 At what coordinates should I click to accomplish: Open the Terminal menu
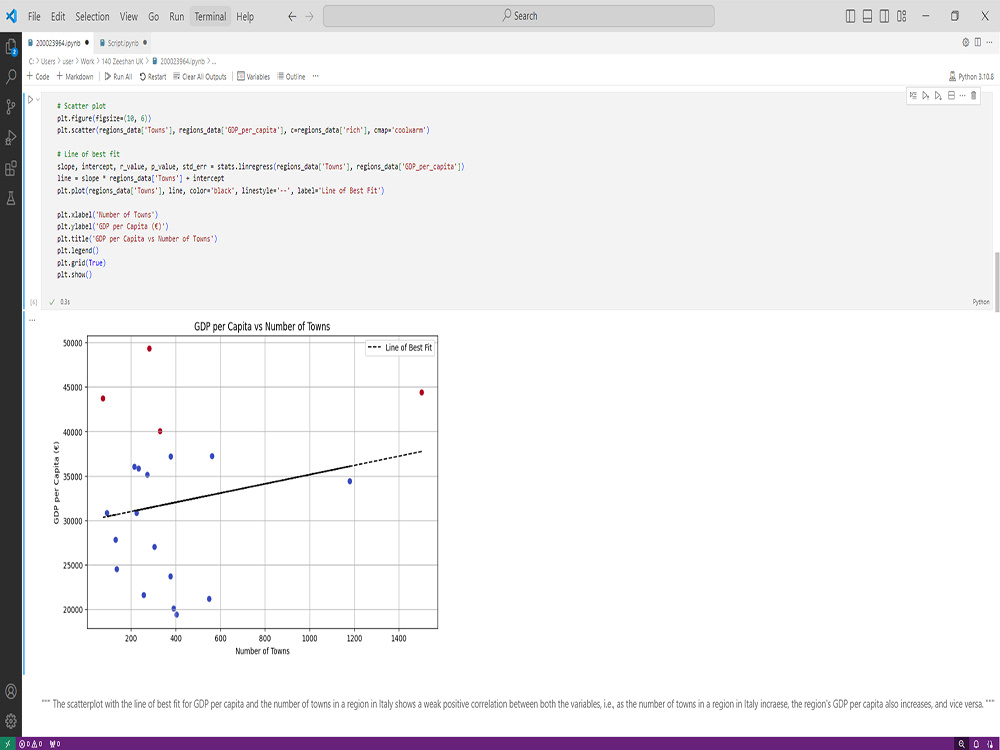tap(209, 16)
